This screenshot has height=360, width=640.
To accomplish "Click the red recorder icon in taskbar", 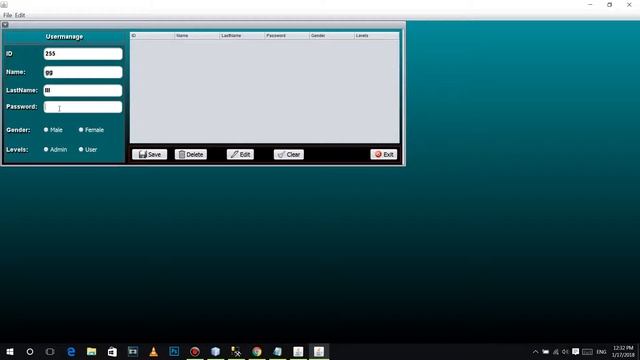I will [x=195, y=351].
